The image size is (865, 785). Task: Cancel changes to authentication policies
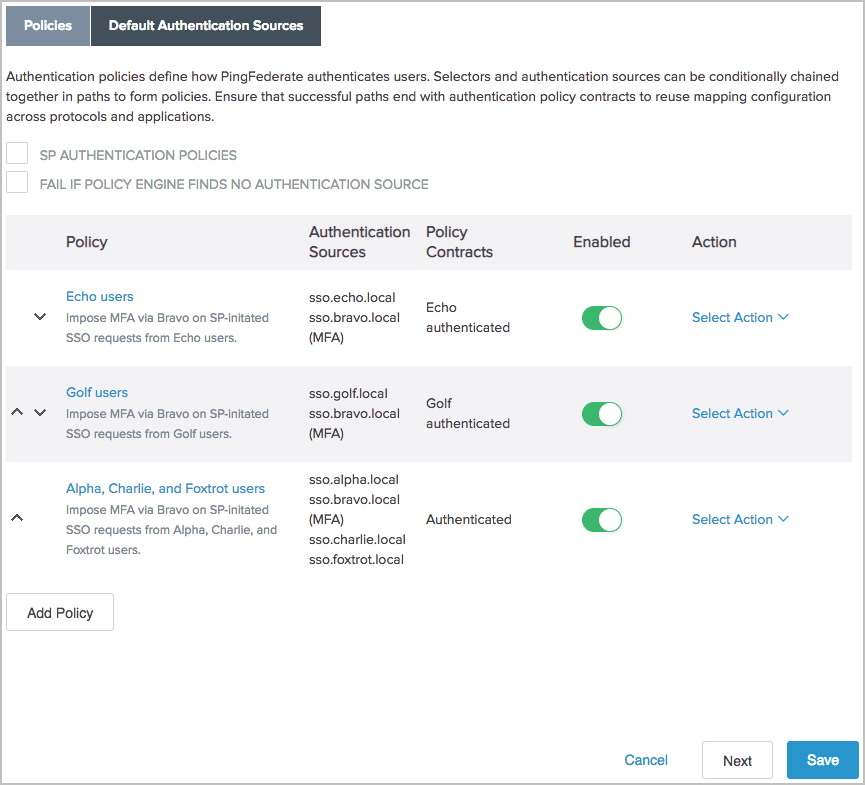coord(645,760)
